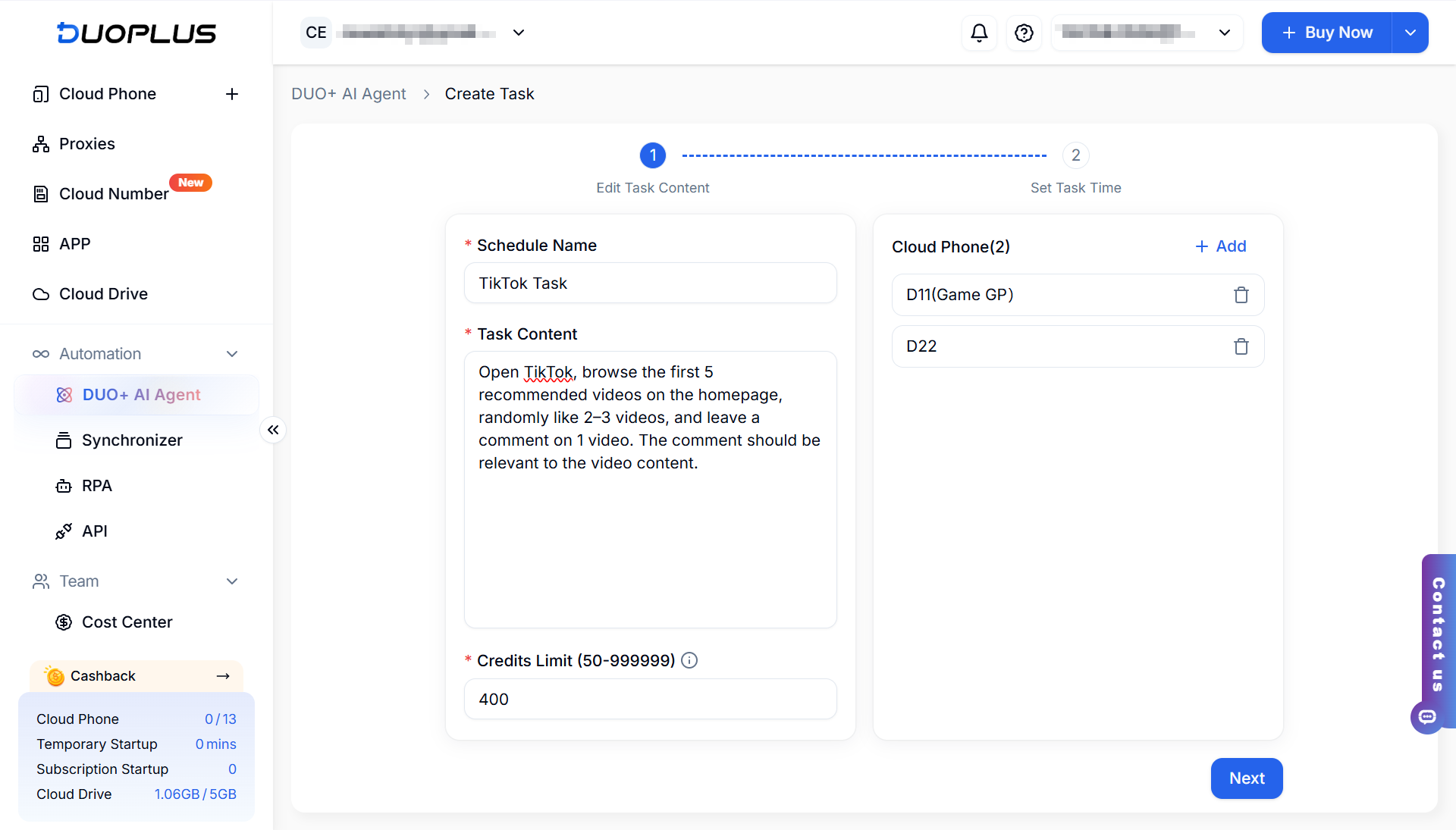
Task: Collapse the Team group
Action: (232, 581)
